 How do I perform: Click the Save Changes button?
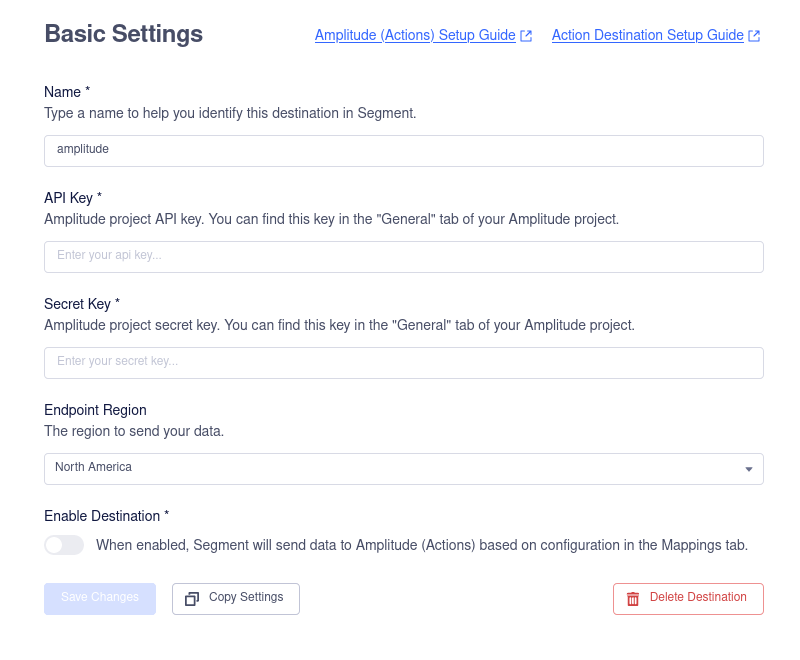(99, 598)
